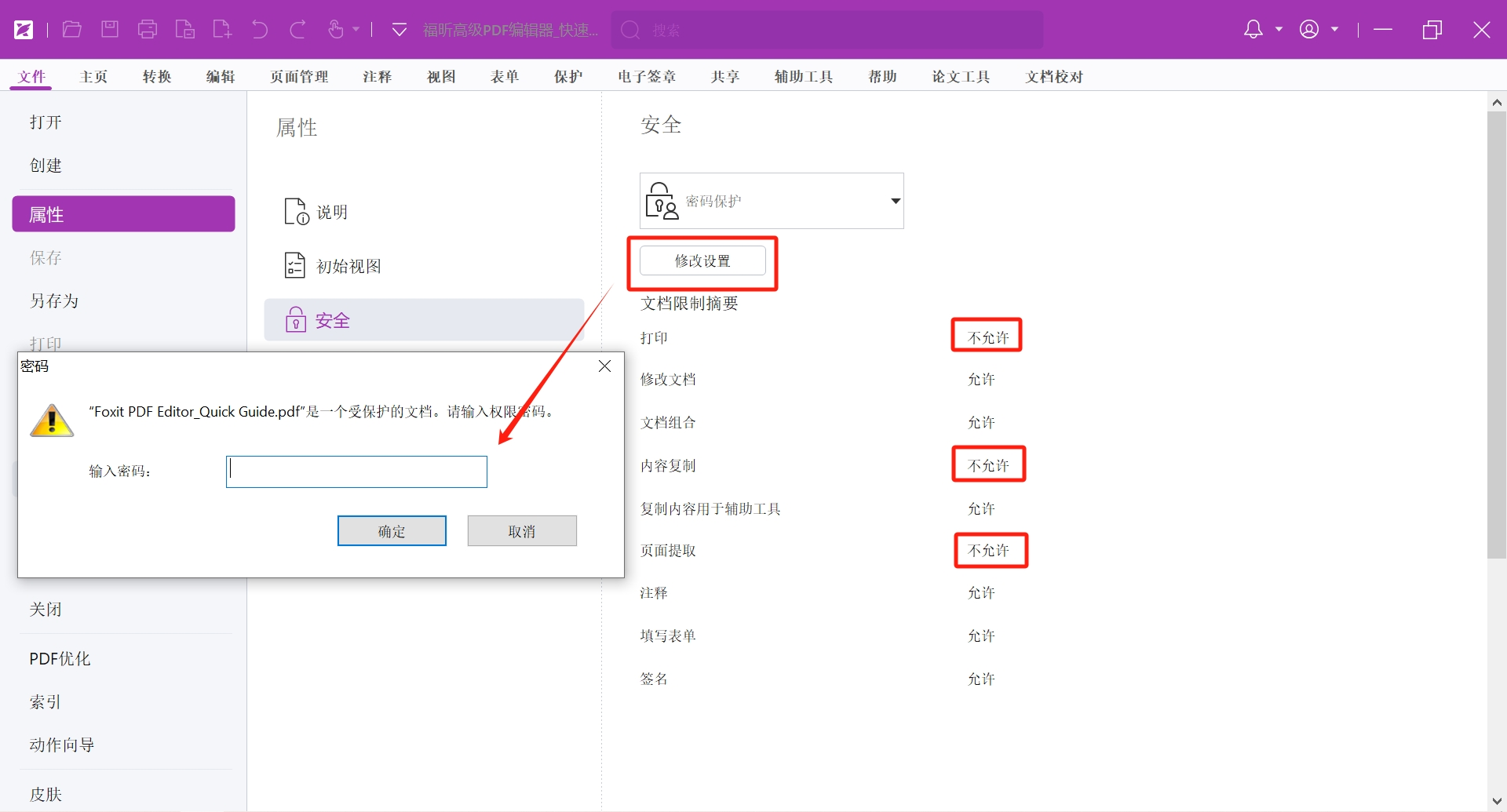Open the 保护 ribbon tab

[x=568, y=77]
